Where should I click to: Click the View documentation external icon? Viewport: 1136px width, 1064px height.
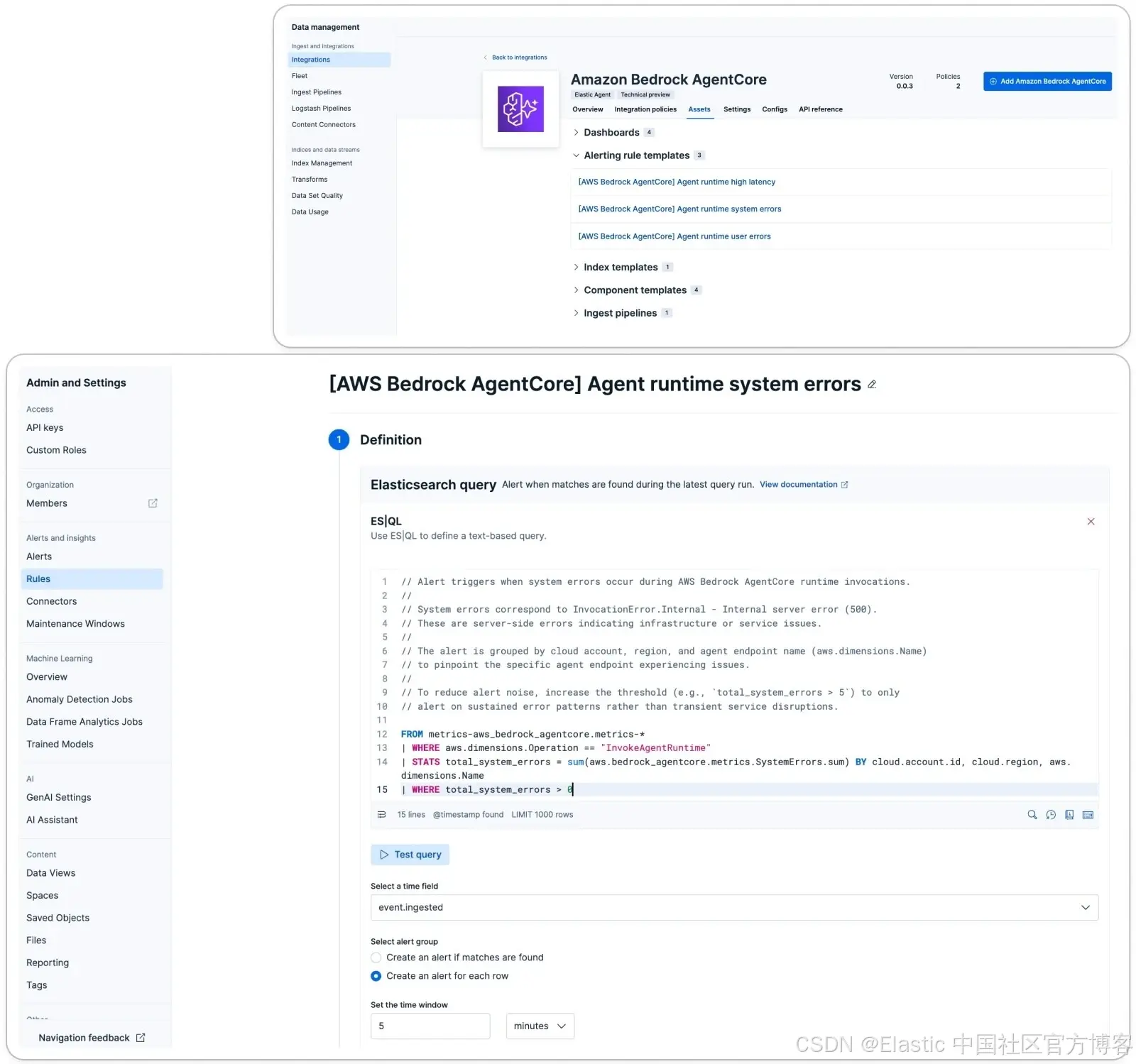pyautogui.click(x=845, y=485)
